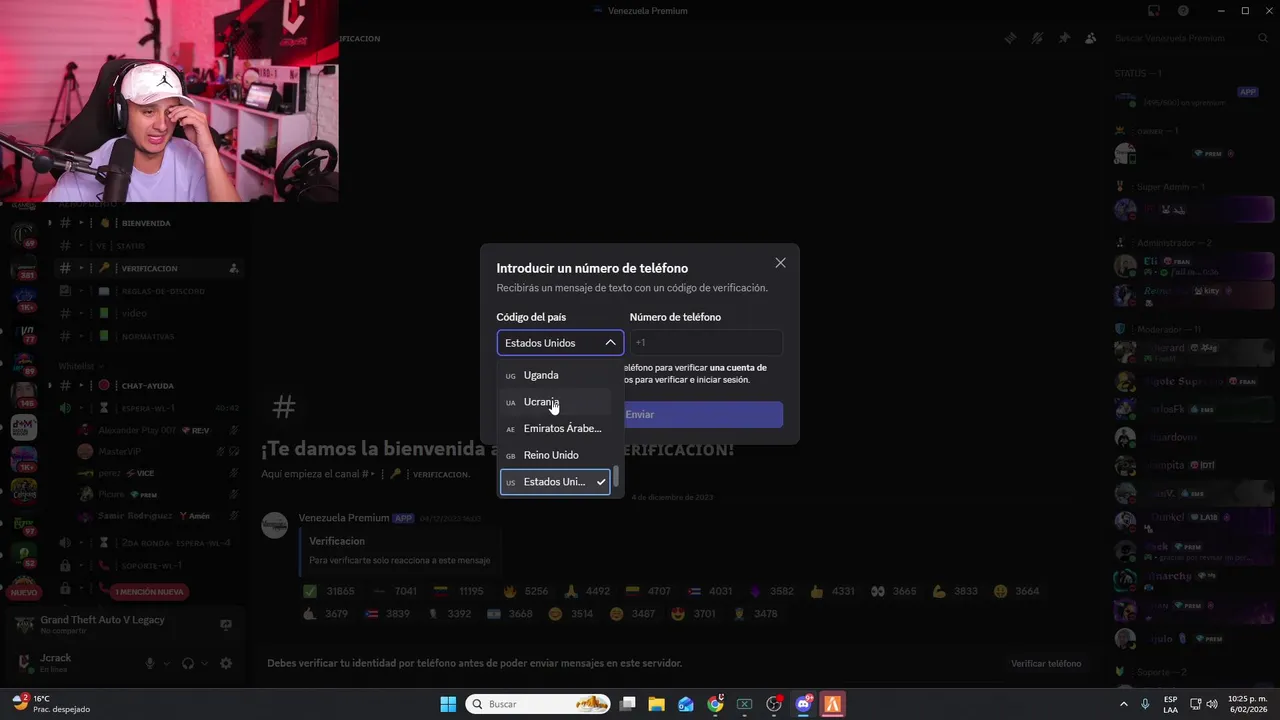Show hidden system tray icons
1280x720 pixels.
click(x=1123, y=704)
